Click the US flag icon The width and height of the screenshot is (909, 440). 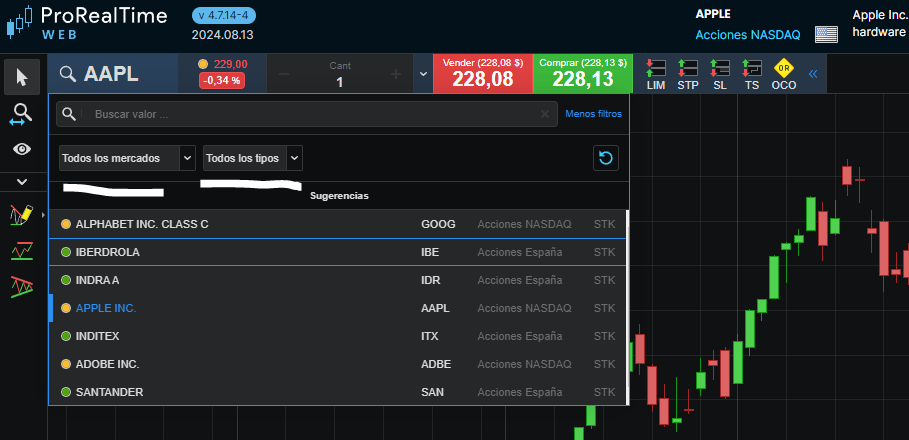pos(826,35)
